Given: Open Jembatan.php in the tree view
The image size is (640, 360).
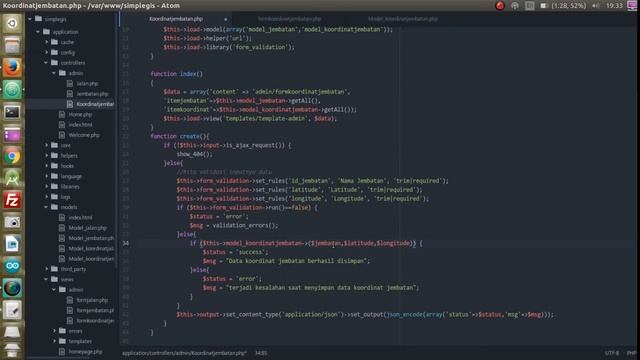Looking at the screenshot, I should coord(92,94).
